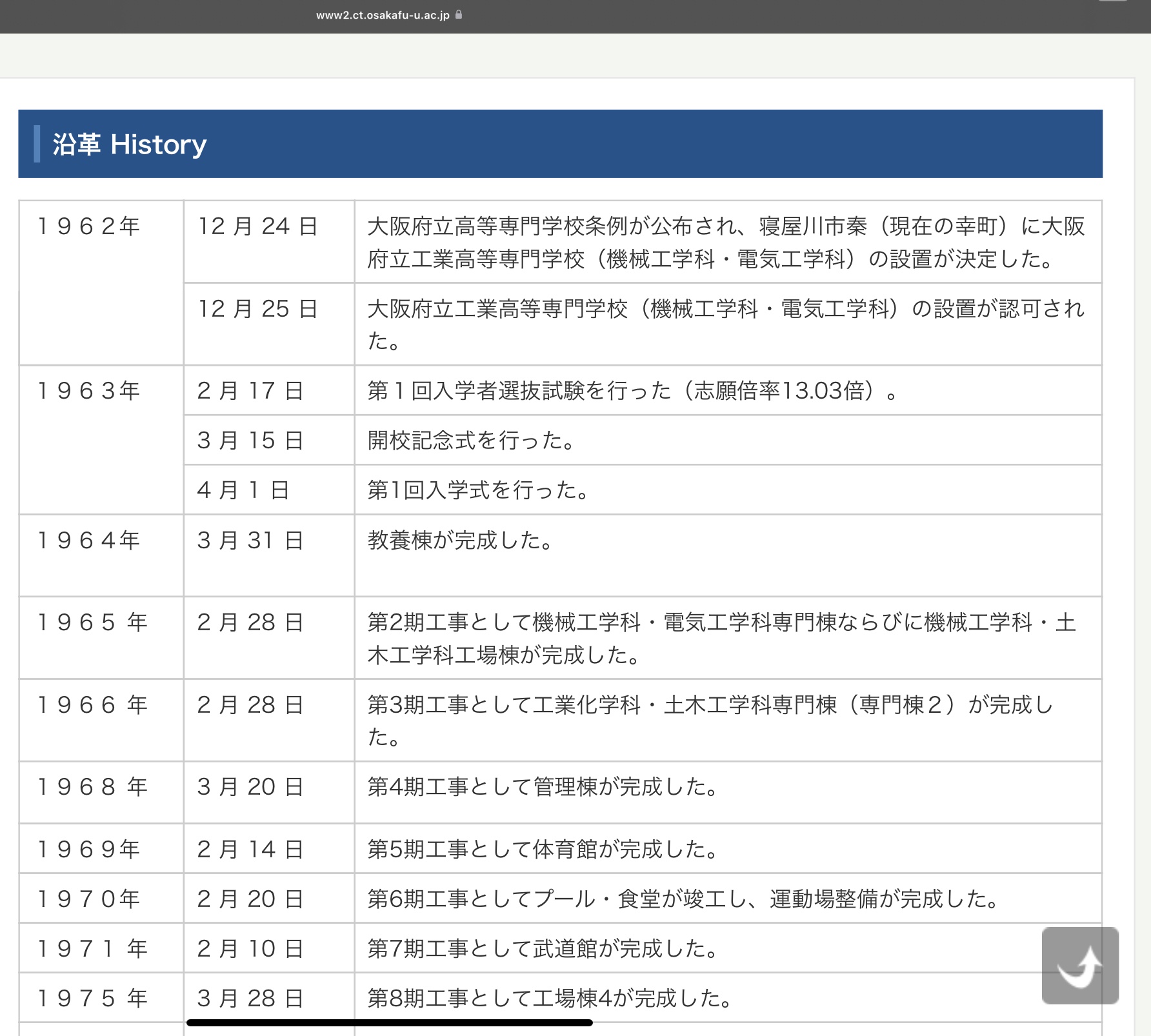Image resolution: width=1151 pixels, height=1036 pixels.
Task: Select the 3月28日 date cell
Action: pyautogui.click(x=269, y=997)
